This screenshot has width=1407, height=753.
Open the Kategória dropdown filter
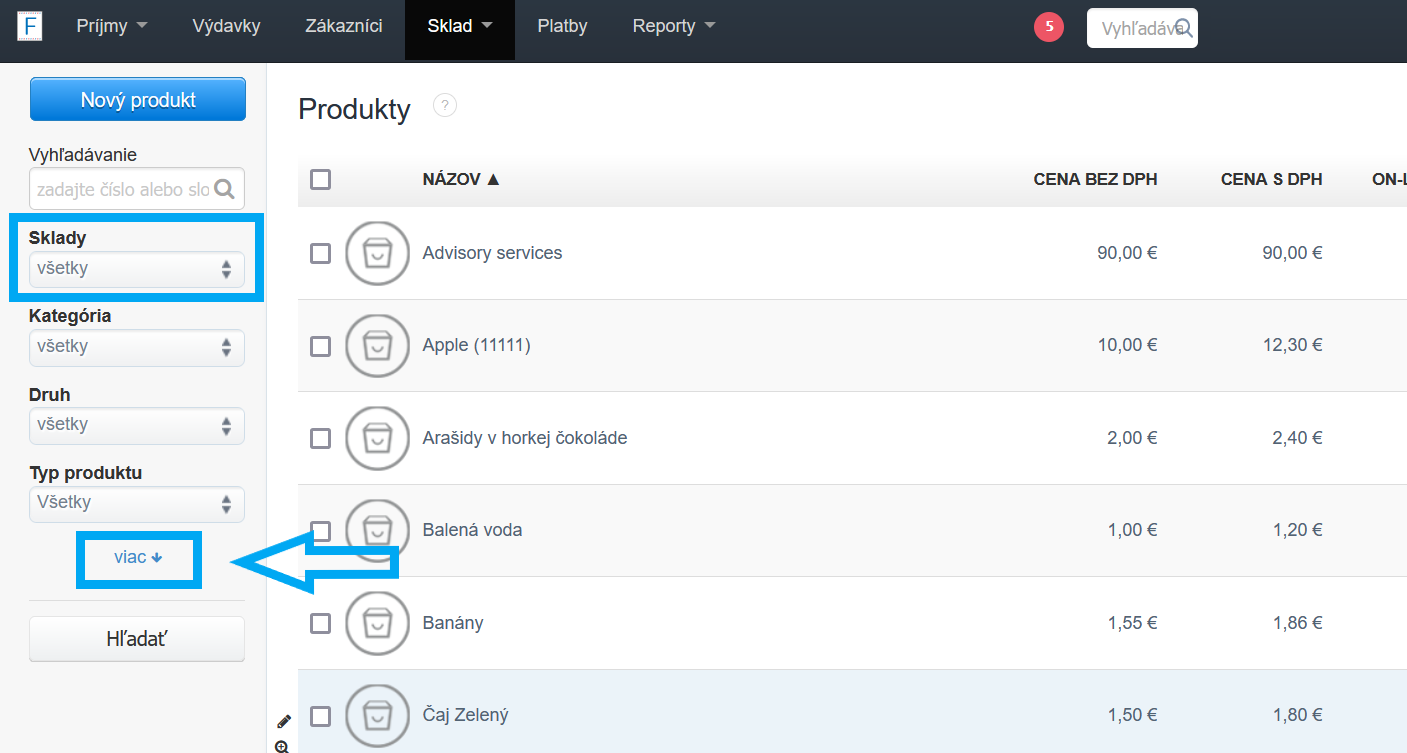(137, 347)
